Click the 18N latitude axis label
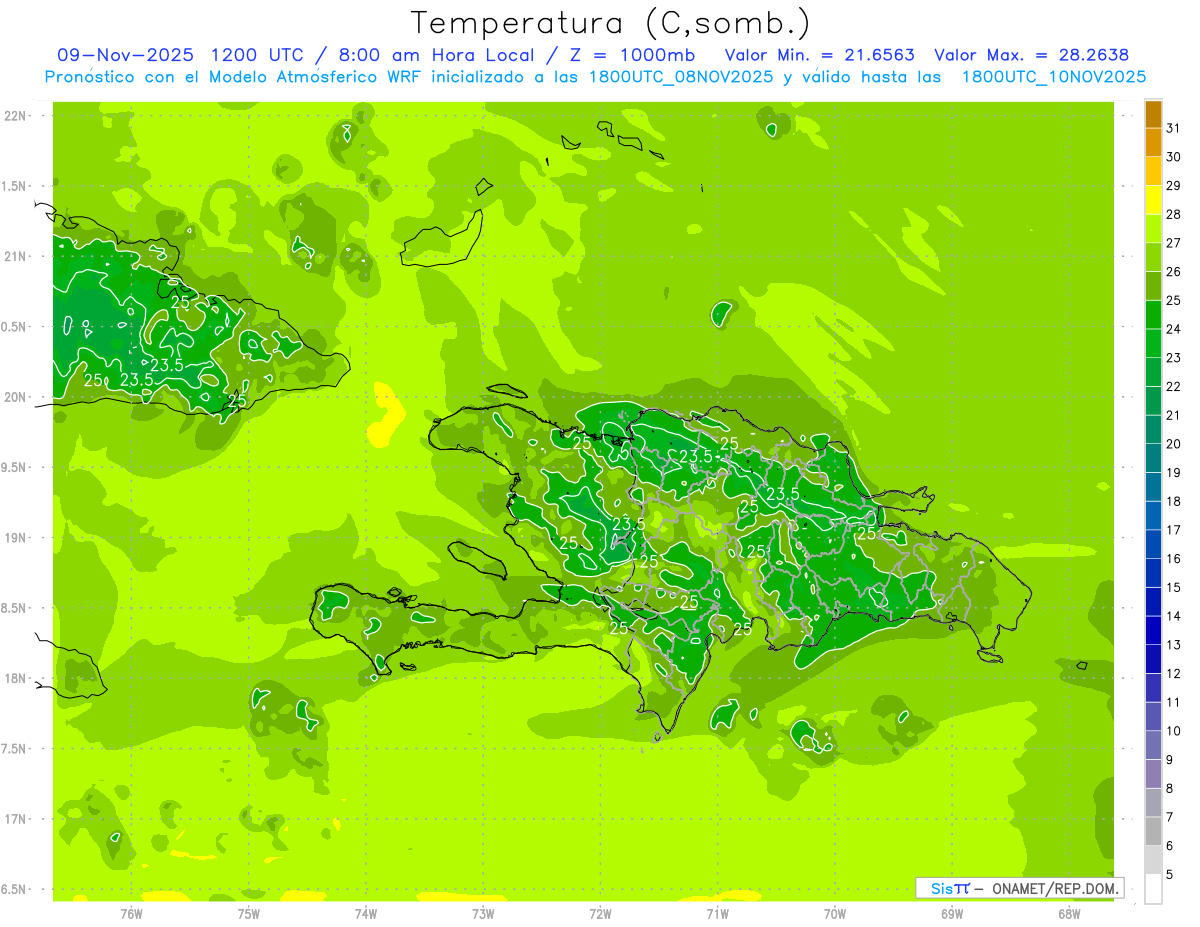 pos(16,678)
